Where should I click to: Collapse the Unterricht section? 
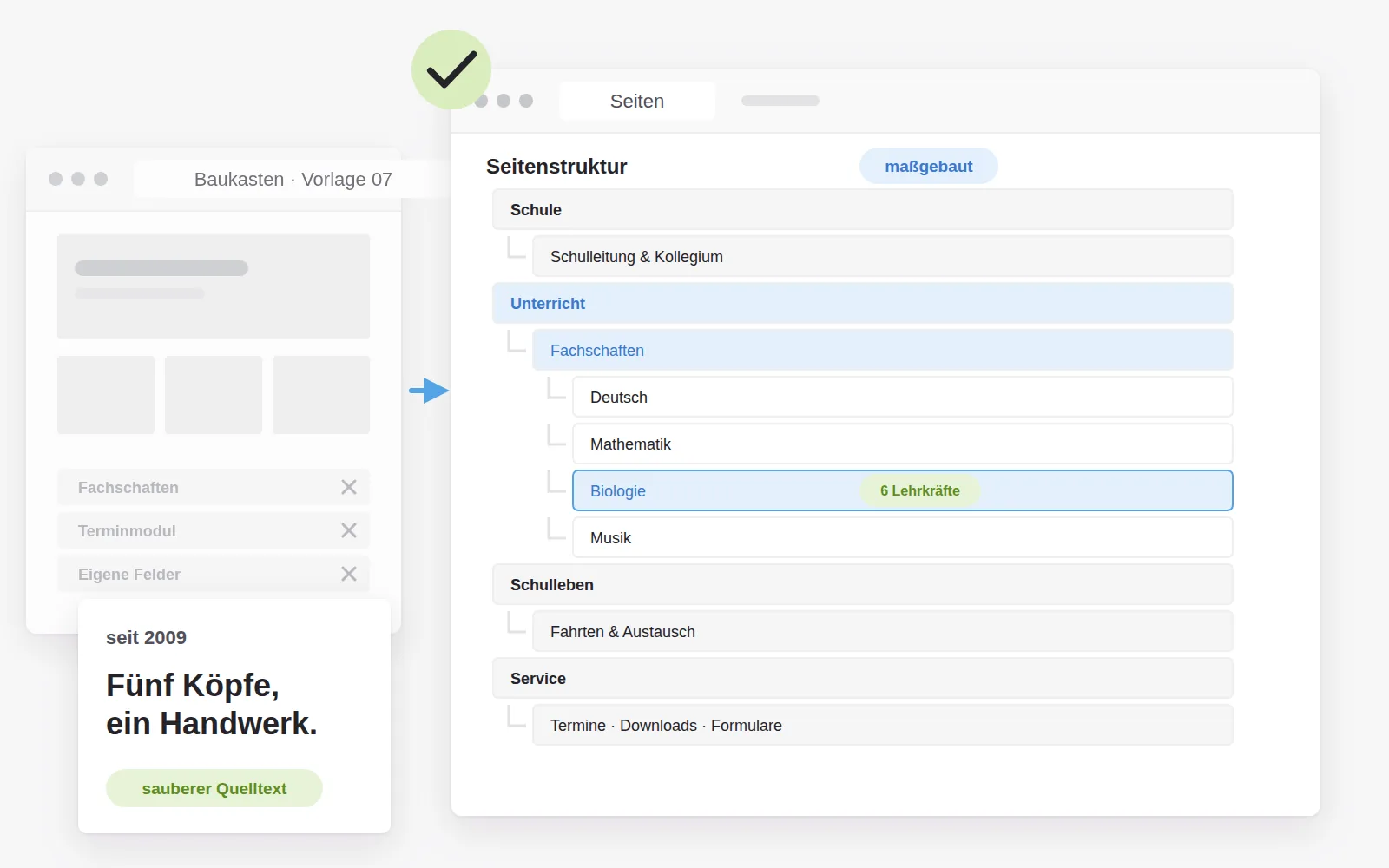[x=863, y=303]
